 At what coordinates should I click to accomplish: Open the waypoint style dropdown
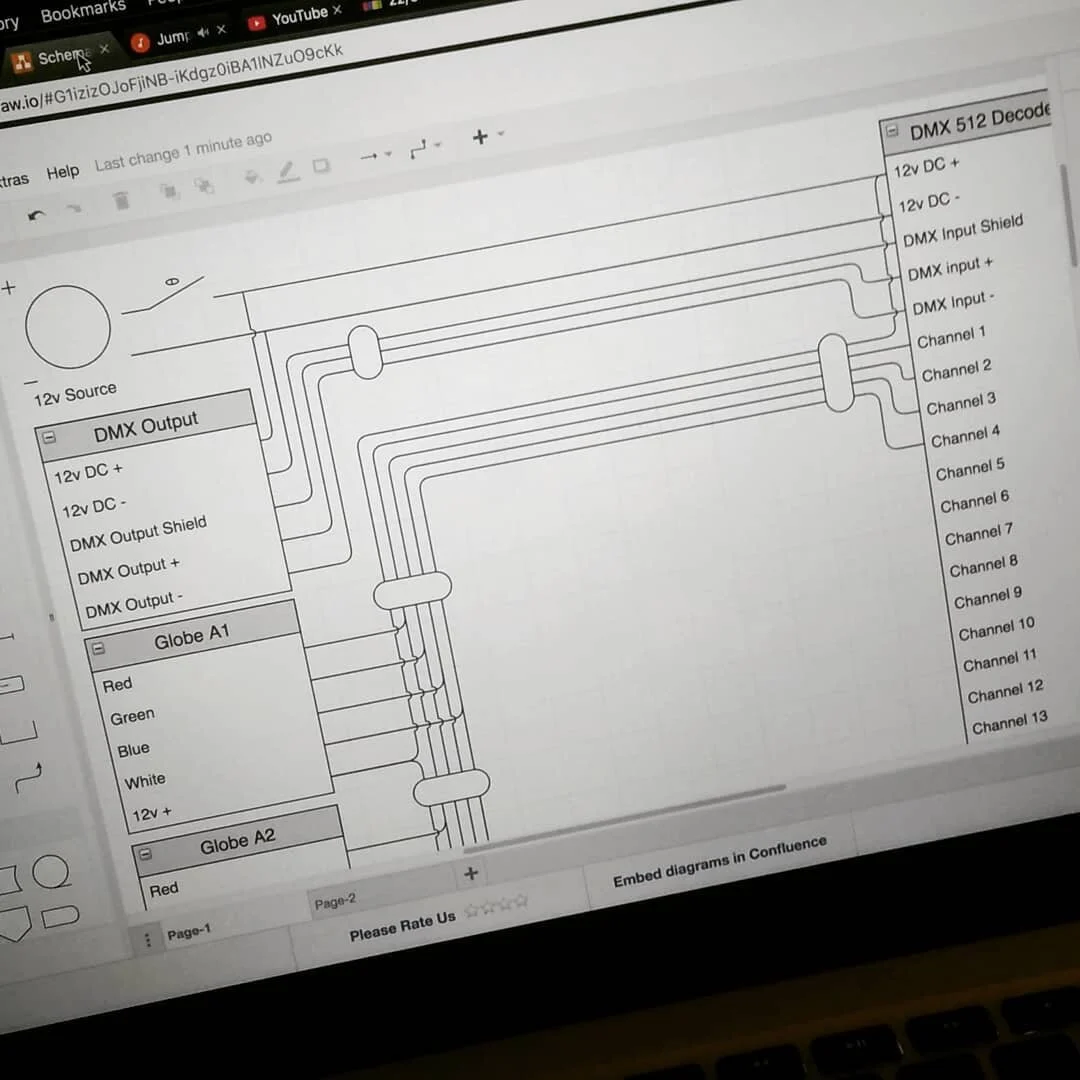[435, 147]
